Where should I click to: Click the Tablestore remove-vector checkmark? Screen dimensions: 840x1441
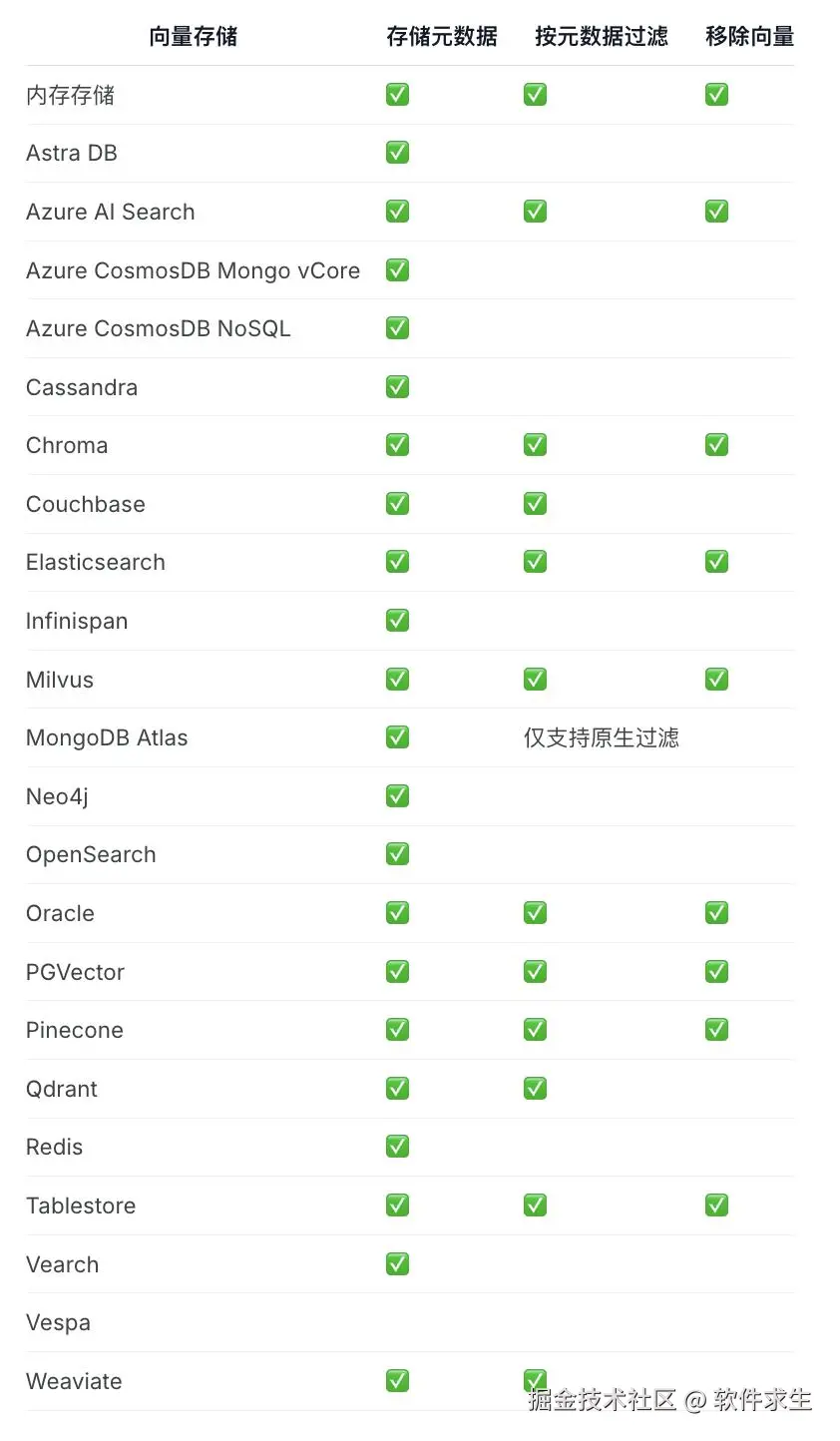coord(716,1204)
